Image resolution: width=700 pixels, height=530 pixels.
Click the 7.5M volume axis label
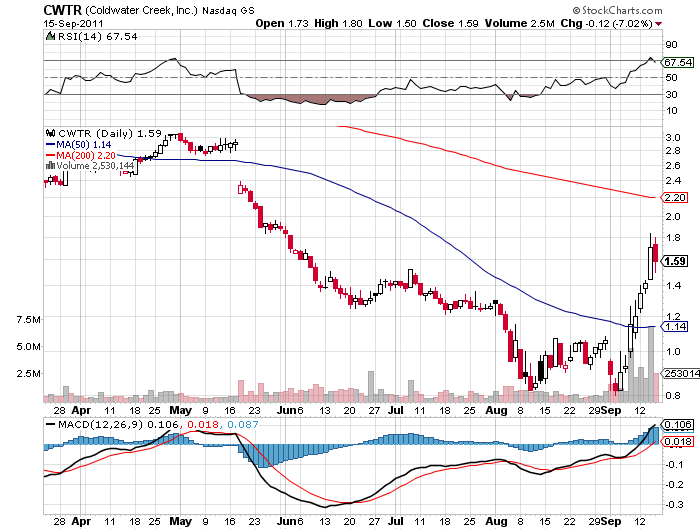(29, 320)
